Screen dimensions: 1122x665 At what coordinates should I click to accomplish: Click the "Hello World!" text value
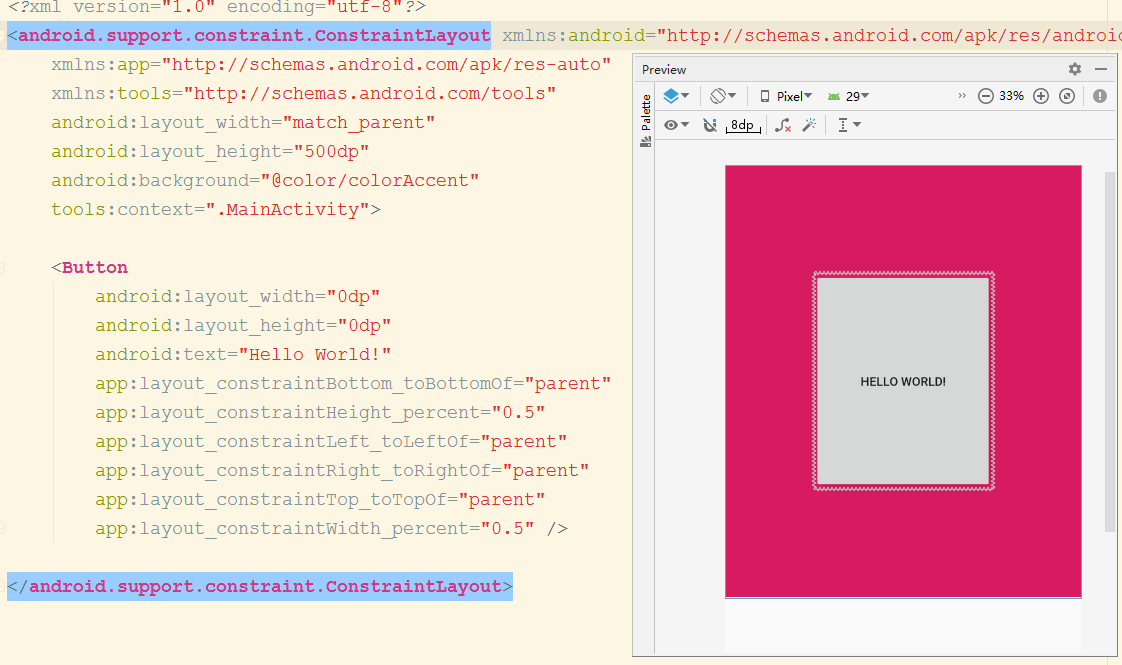click(315, 354)
